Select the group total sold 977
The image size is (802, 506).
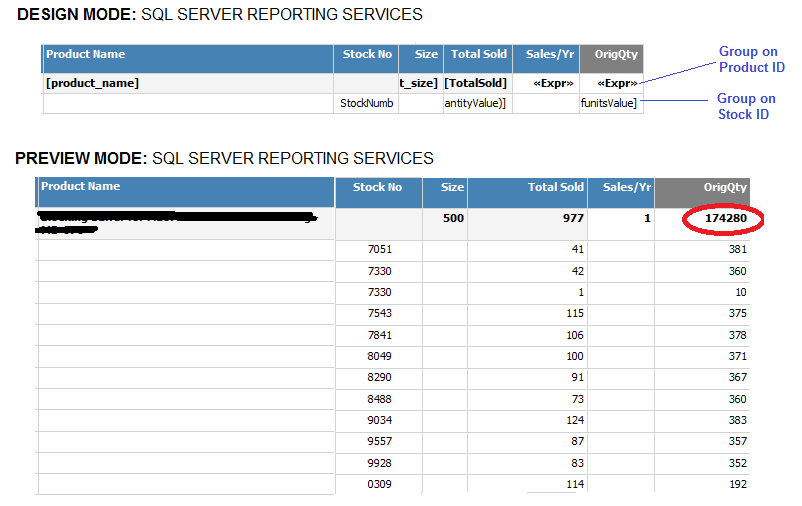[573, 218]
